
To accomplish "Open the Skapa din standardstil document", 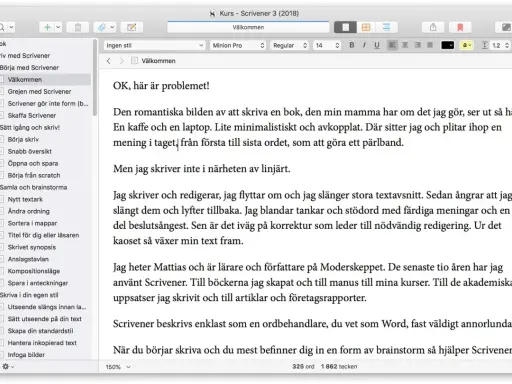I will 40,331.
